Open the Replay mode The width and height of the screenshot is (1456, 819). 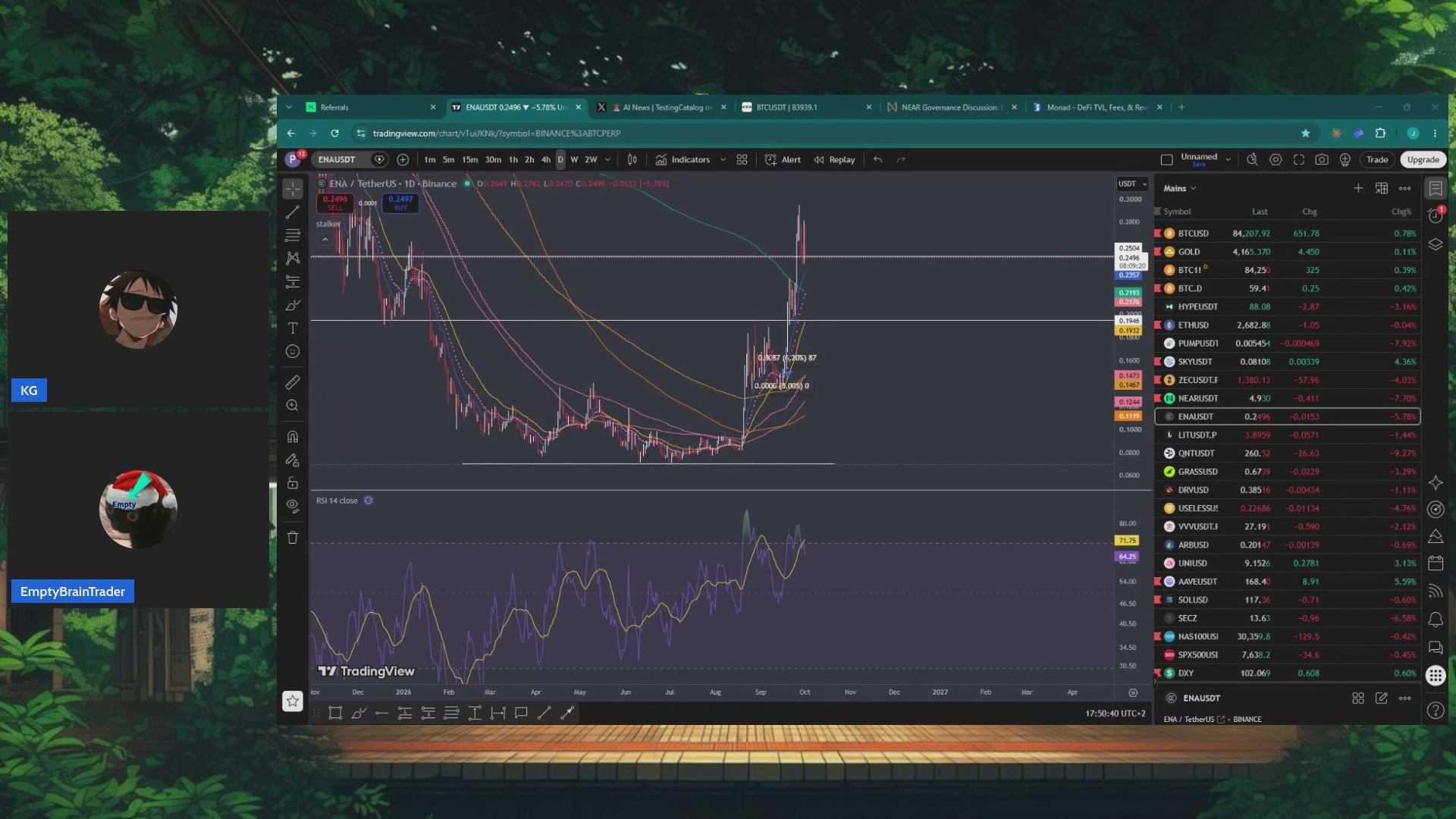[834, 159]
